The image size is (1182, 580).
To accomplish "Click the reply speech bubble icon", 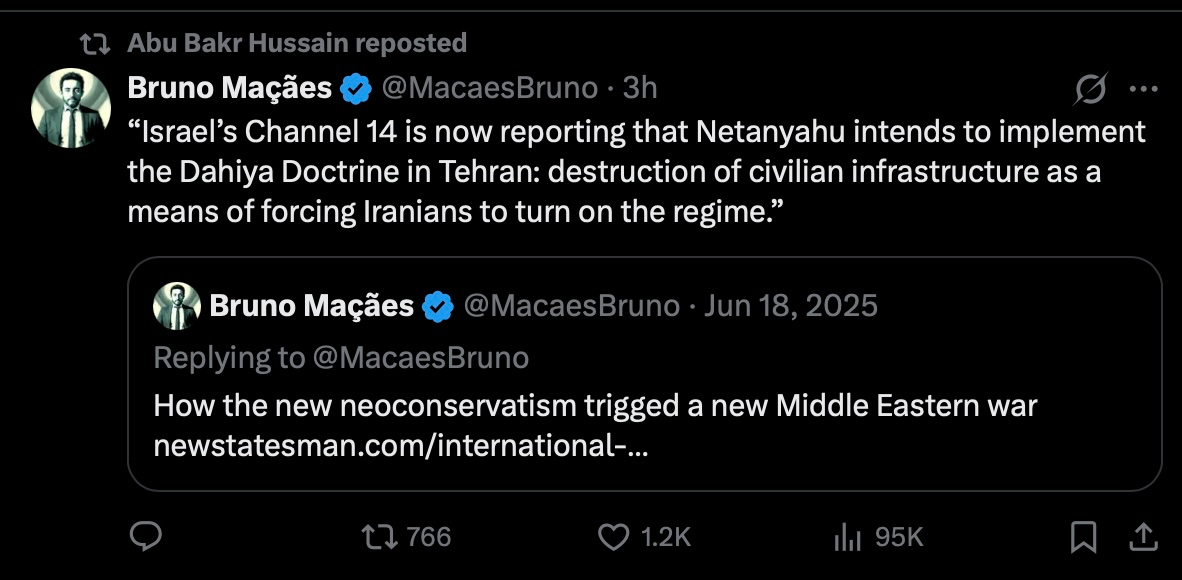I will 146,537.
